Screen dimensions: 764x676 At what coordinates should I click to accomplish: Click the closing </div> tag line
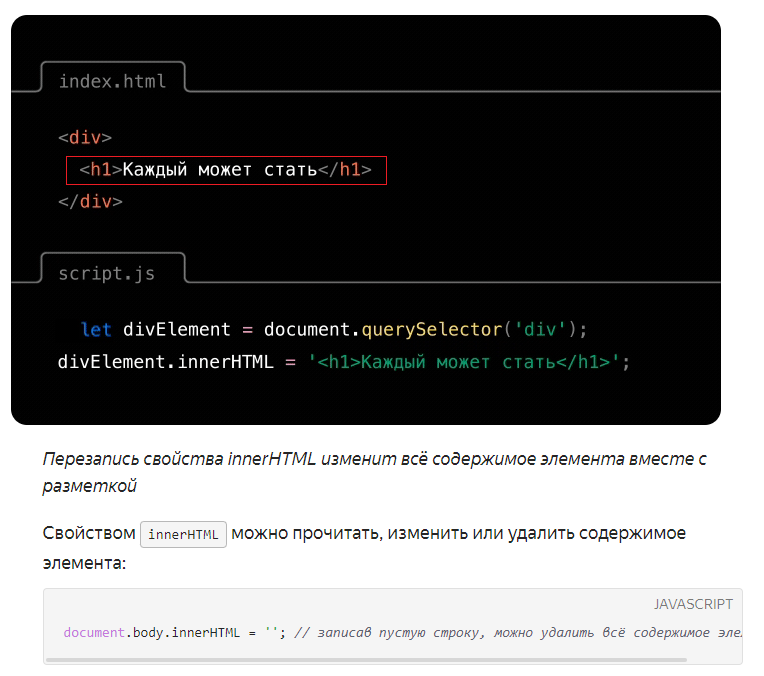(90, 201)
